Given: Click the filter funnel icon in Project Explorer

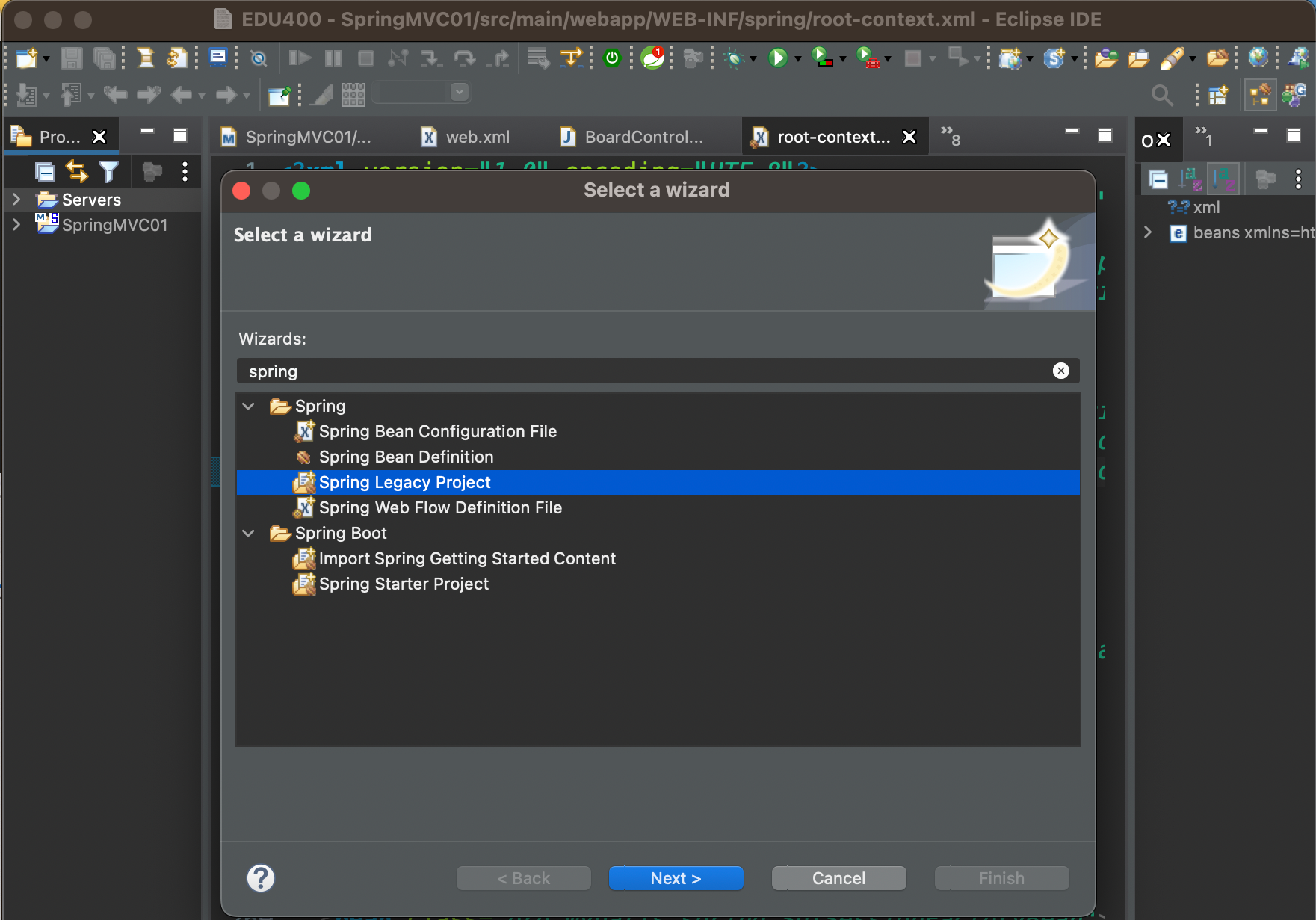Looking at the screenshot, I should point(109,172).
